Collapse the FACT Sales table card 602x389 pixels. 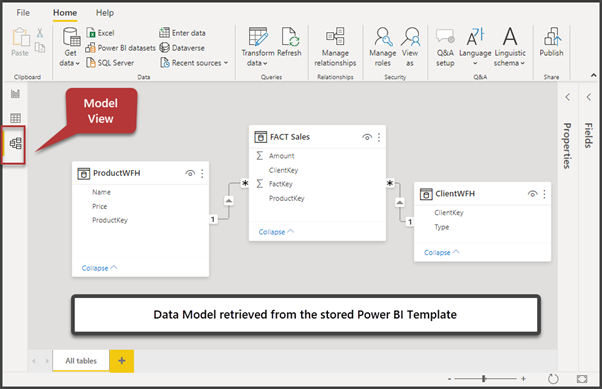(x=276, y=232)
